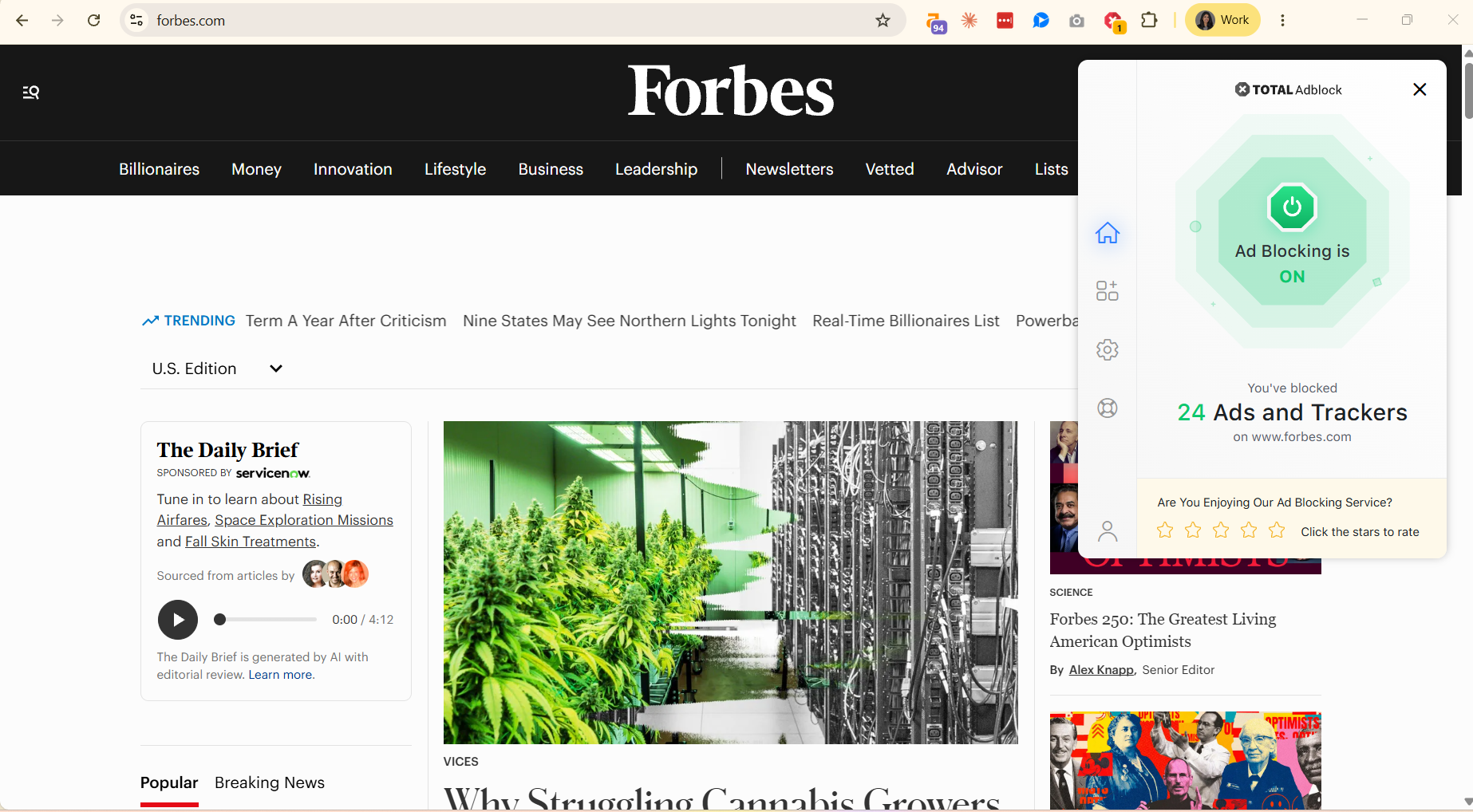Open Nine States May See Northern Lights
The height and width of the screenshot is (812, 1473).
coord(630,321)
